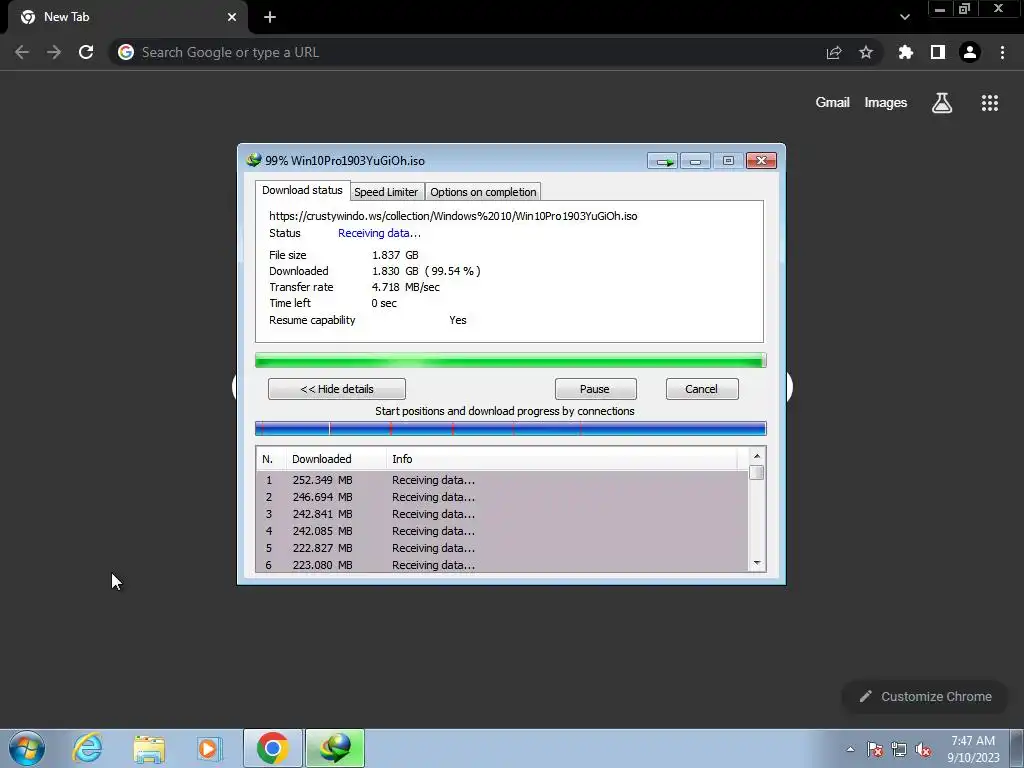Open the tab search chevron

click(x=904, y=17)
